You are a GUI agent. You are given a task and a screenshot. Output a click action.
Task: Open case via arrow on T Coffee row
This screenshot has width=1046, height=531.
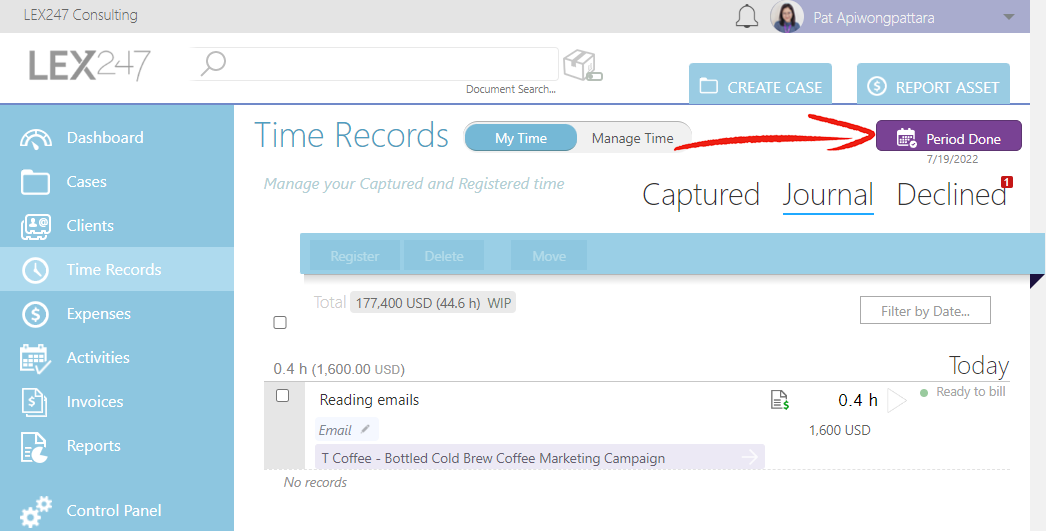point(750,457)
